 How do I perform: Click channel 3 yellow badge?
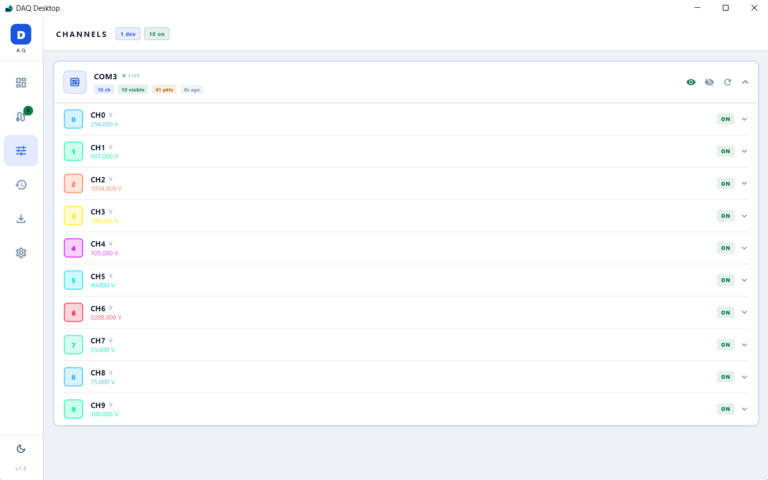coord(73,216)
